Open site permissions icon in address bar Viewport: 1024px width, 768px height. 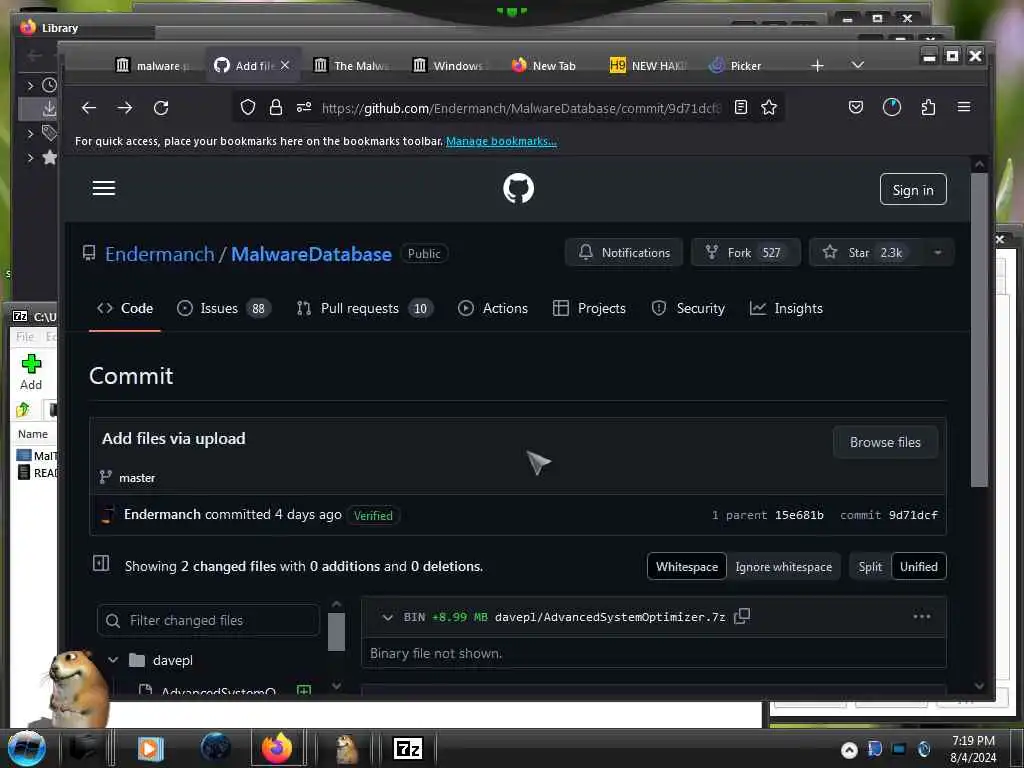(x=304, y=107)
